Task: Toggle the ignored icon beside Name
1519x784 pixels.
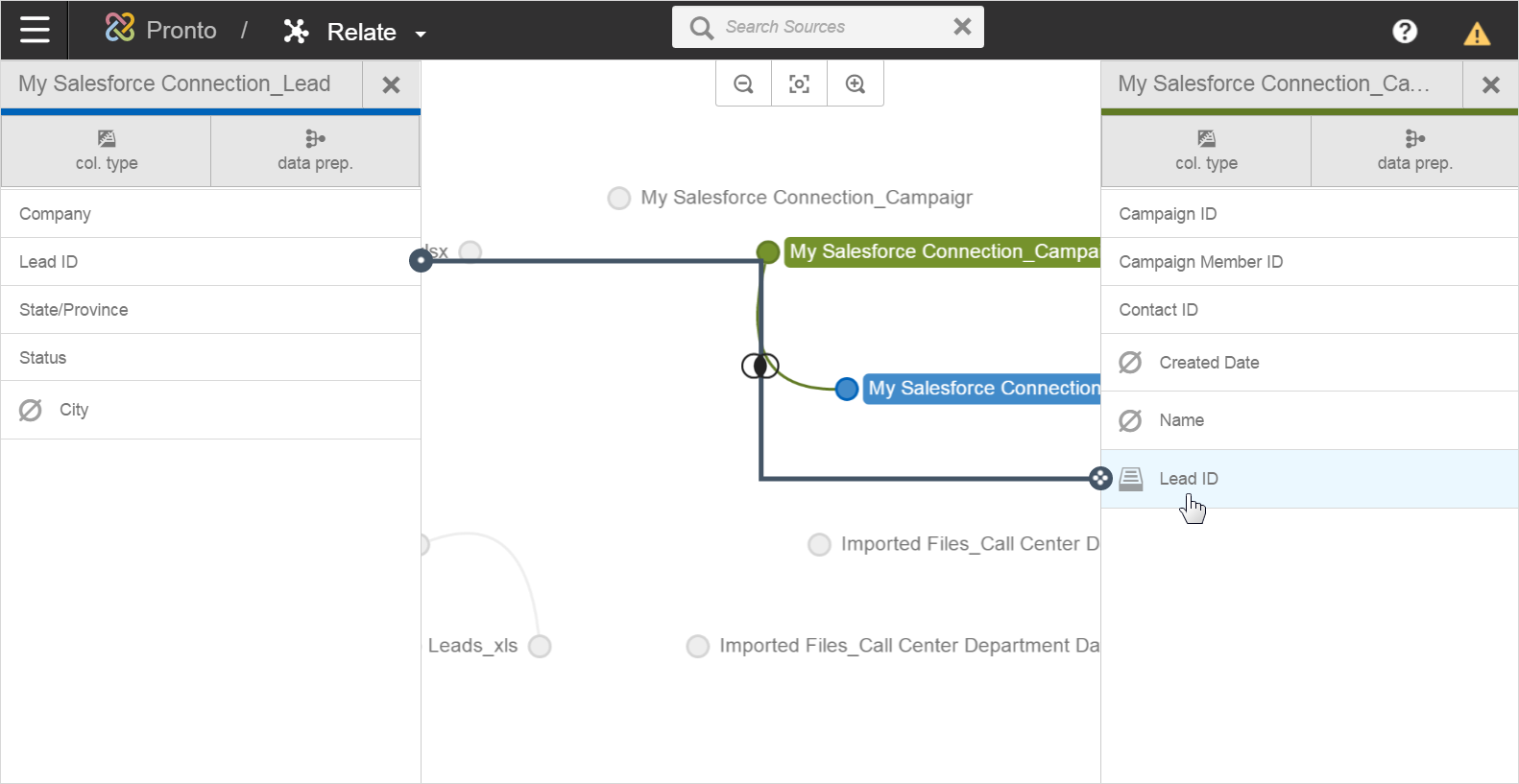Action: (x=1130, y=420)
